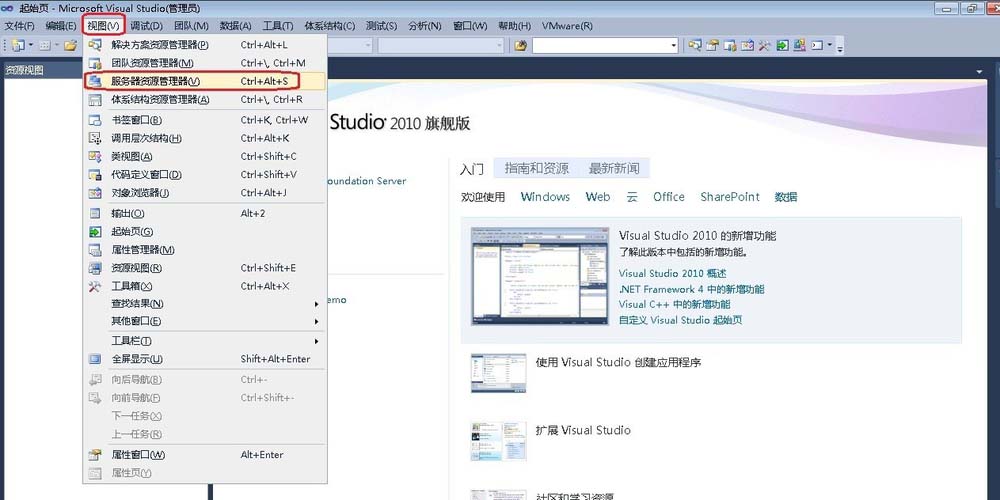Click the 资源视图 icon in menu

point(94,268)
